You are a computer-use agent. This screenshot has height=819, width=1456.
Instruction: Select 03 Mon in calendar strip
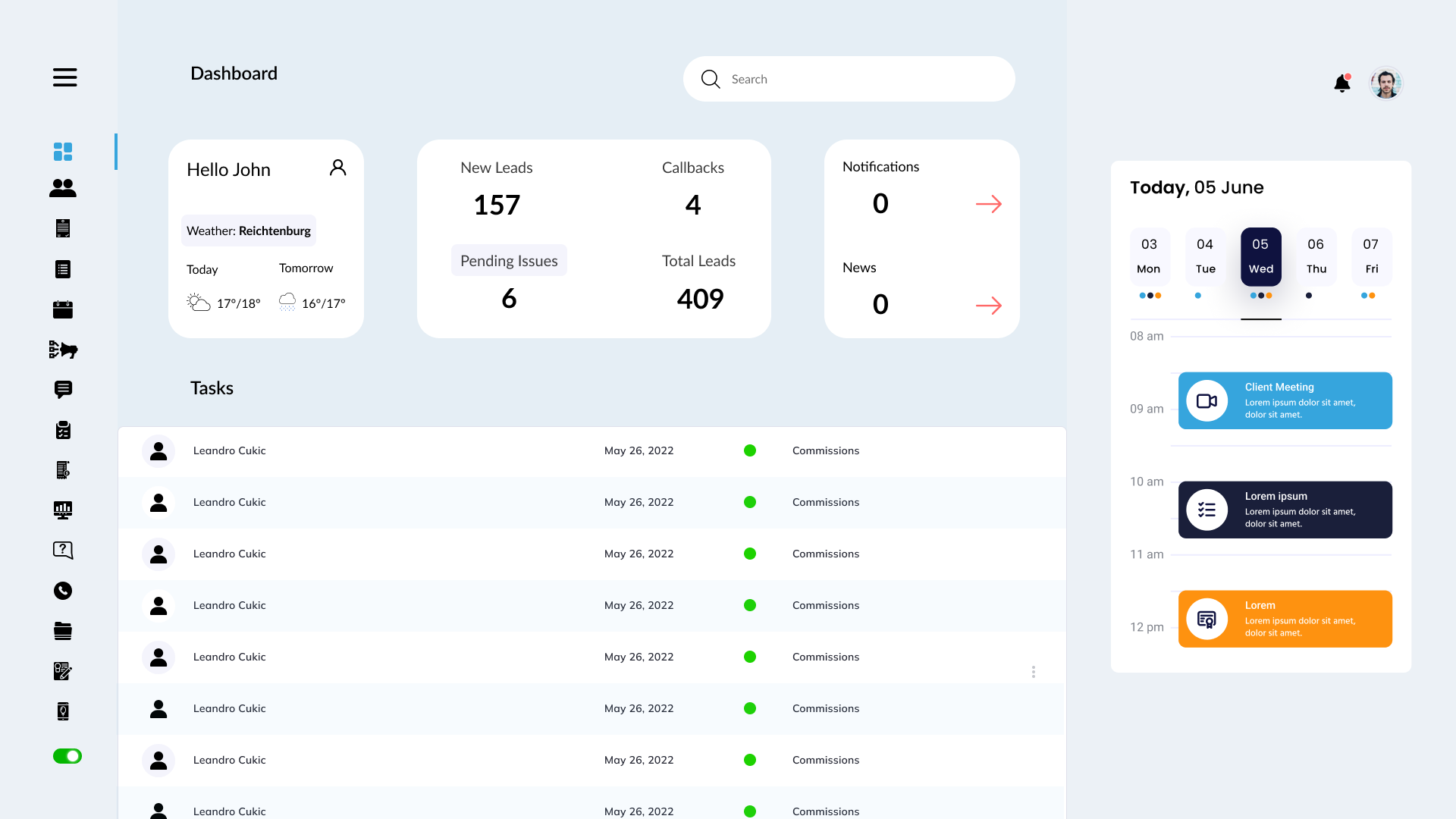[x=1149, y=256]
